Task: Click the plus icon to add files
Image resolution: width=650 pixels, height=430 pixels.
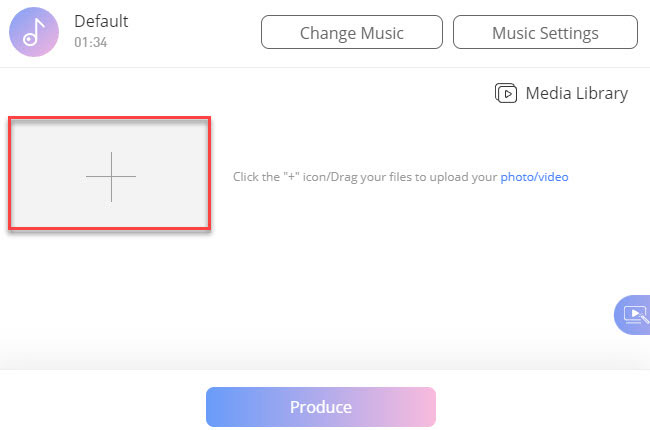Action: [x=110, y=176]
